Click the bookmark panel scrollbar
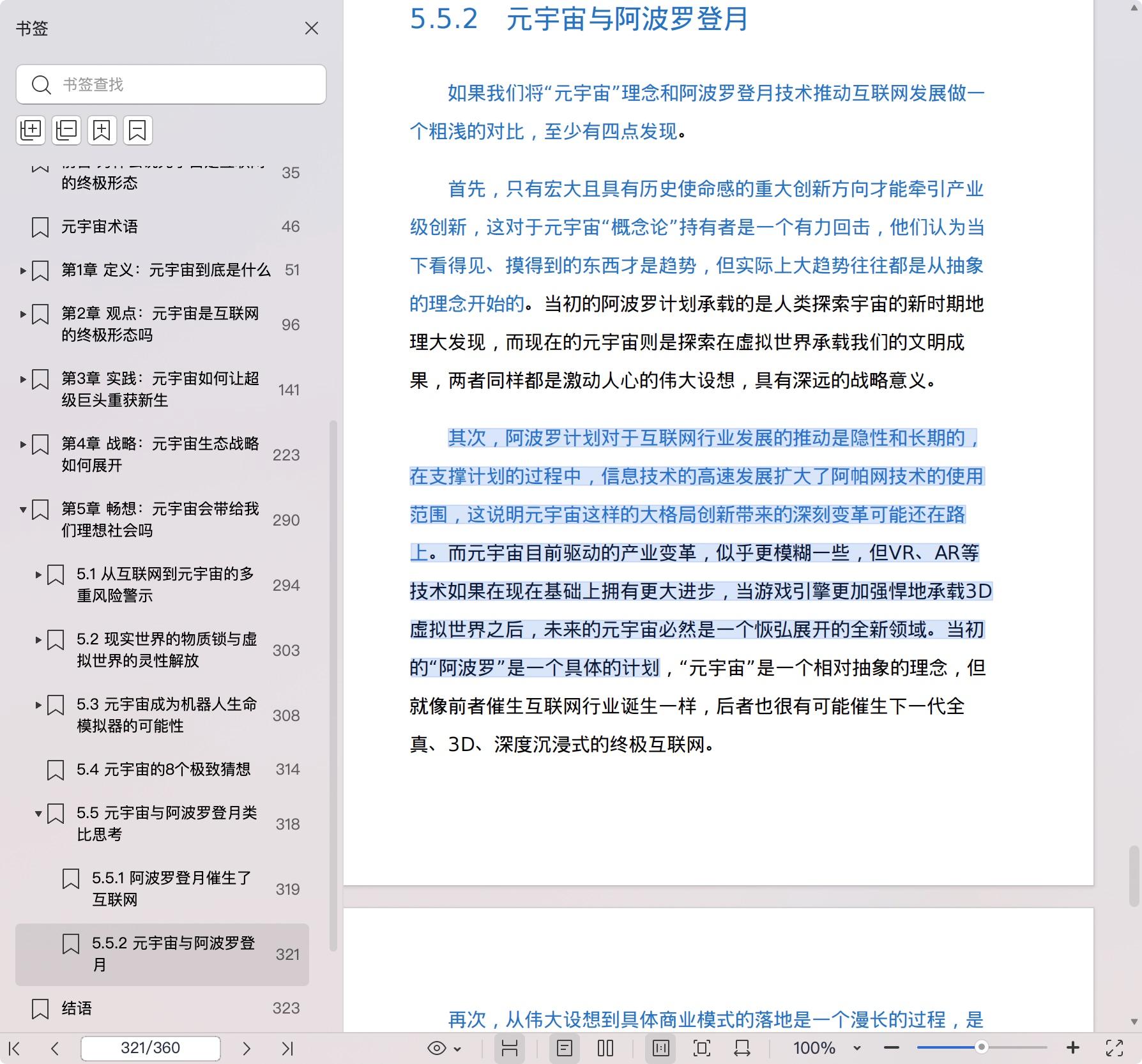This screenshot has height=1064, width=1142. [333, 686]
